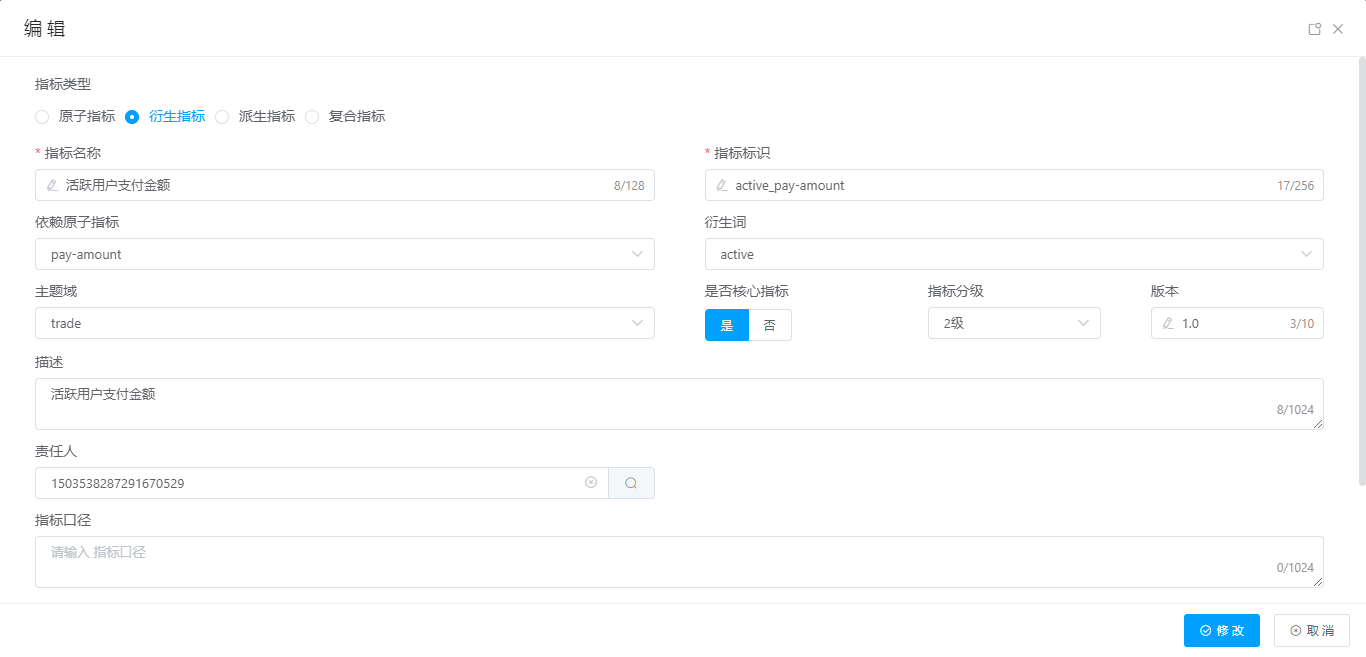This screenshot has width=1366, height=657.
Task: Open the 主题域 dropdown showing trade
Action: (344, 323)
